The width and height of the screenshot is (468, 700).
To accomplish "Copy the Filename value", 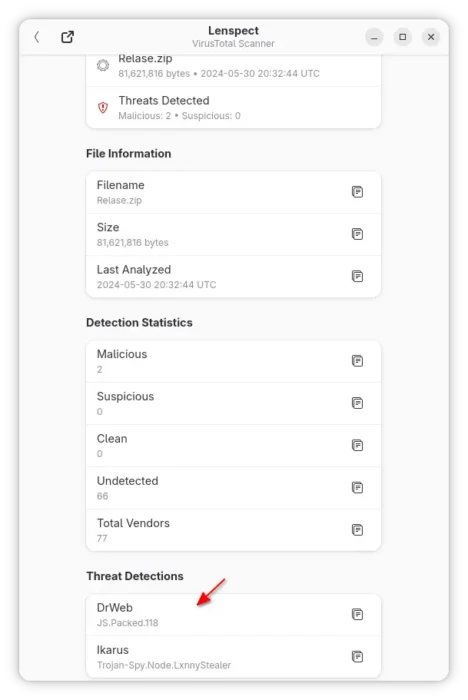I will coord(357,192).
